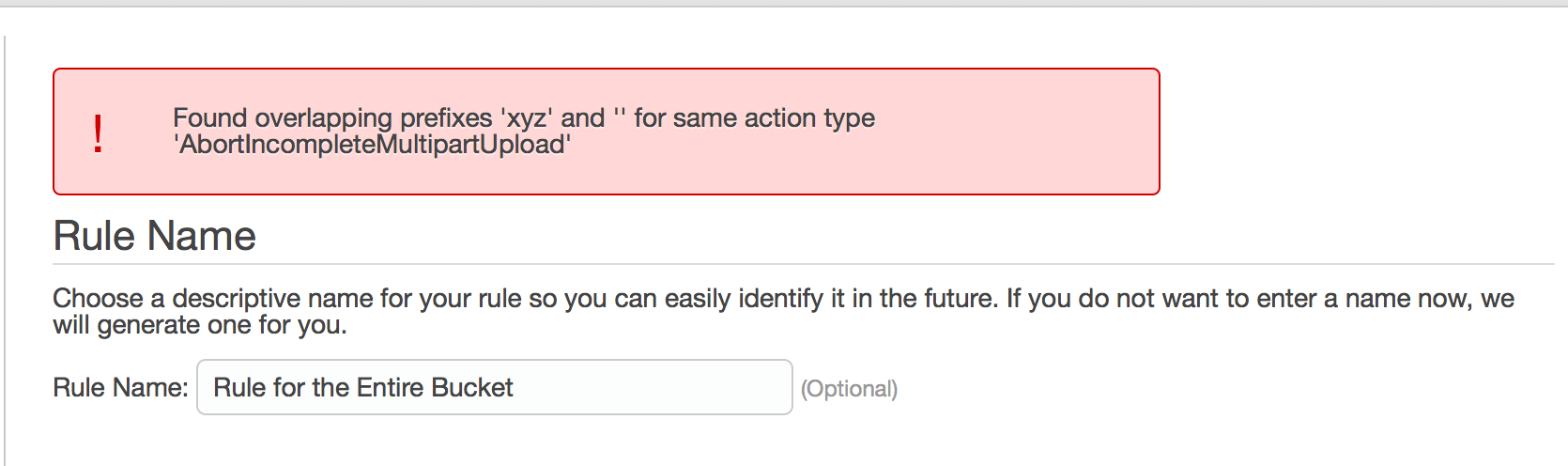This screenshot has height=466, width=1568.
Task: Click "for same action type" in error
Action: [754, 118]
